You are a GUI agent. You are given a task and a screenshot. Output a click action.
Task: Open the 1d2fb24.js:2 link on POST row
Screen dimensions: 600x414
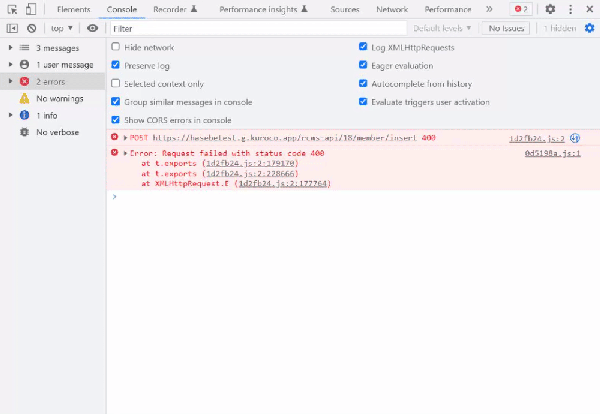tap(537, 139)
